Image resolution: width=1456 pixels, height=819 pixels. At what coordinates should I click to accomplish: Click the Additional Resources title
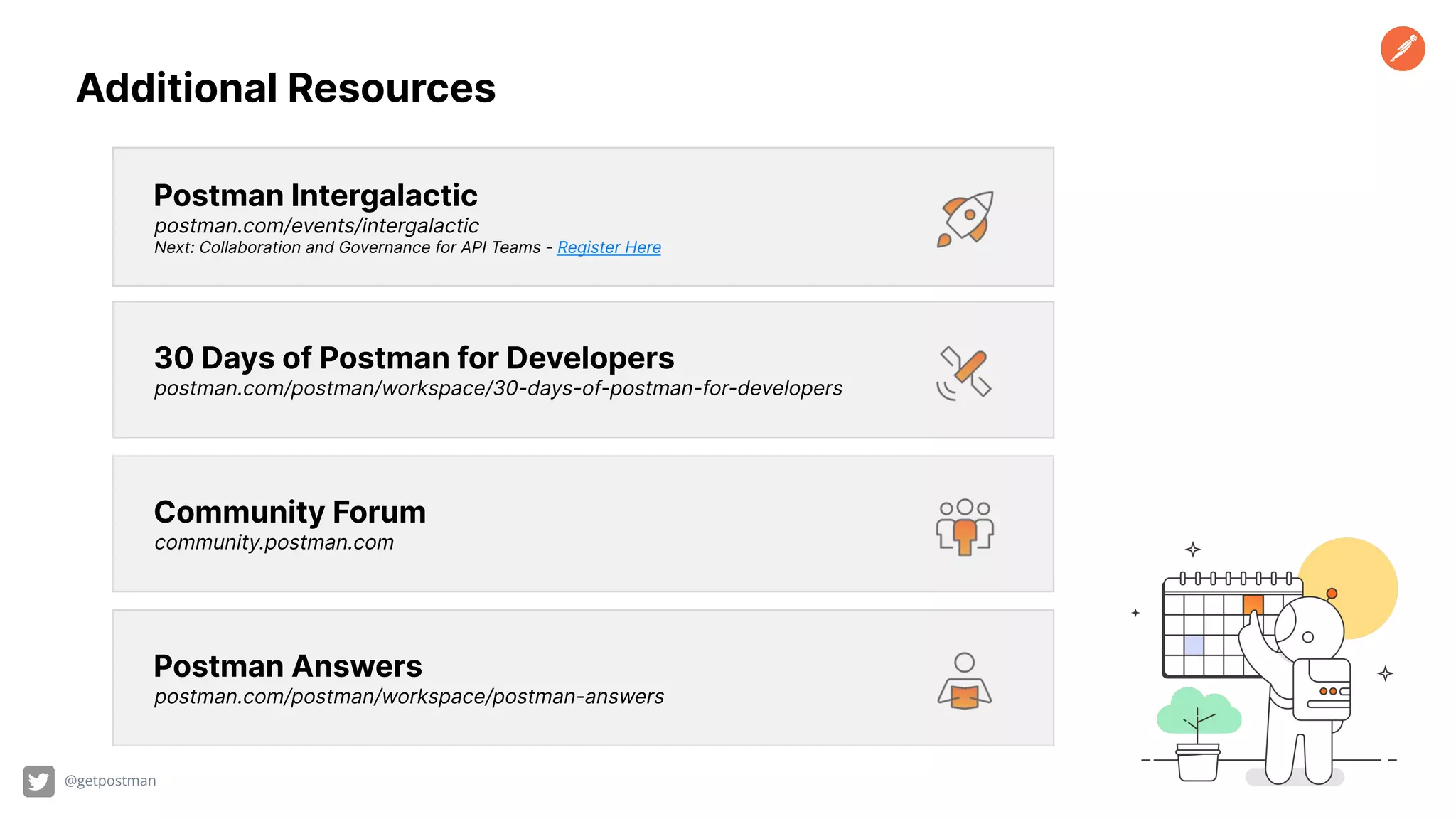point(286,88)
